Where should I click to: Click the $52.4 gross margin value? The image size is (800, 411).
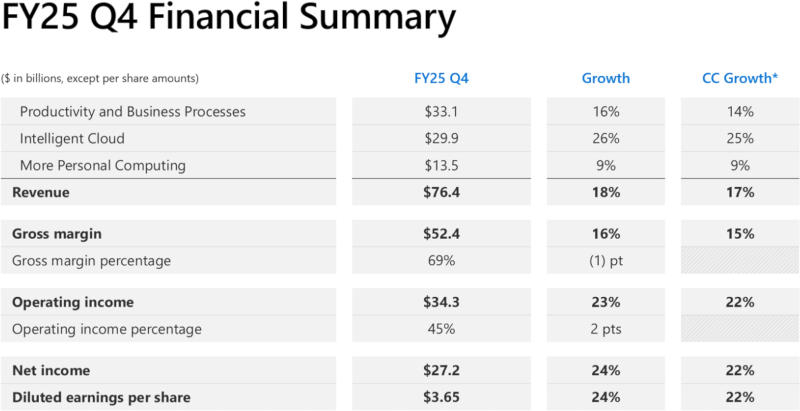pos(441,234)
